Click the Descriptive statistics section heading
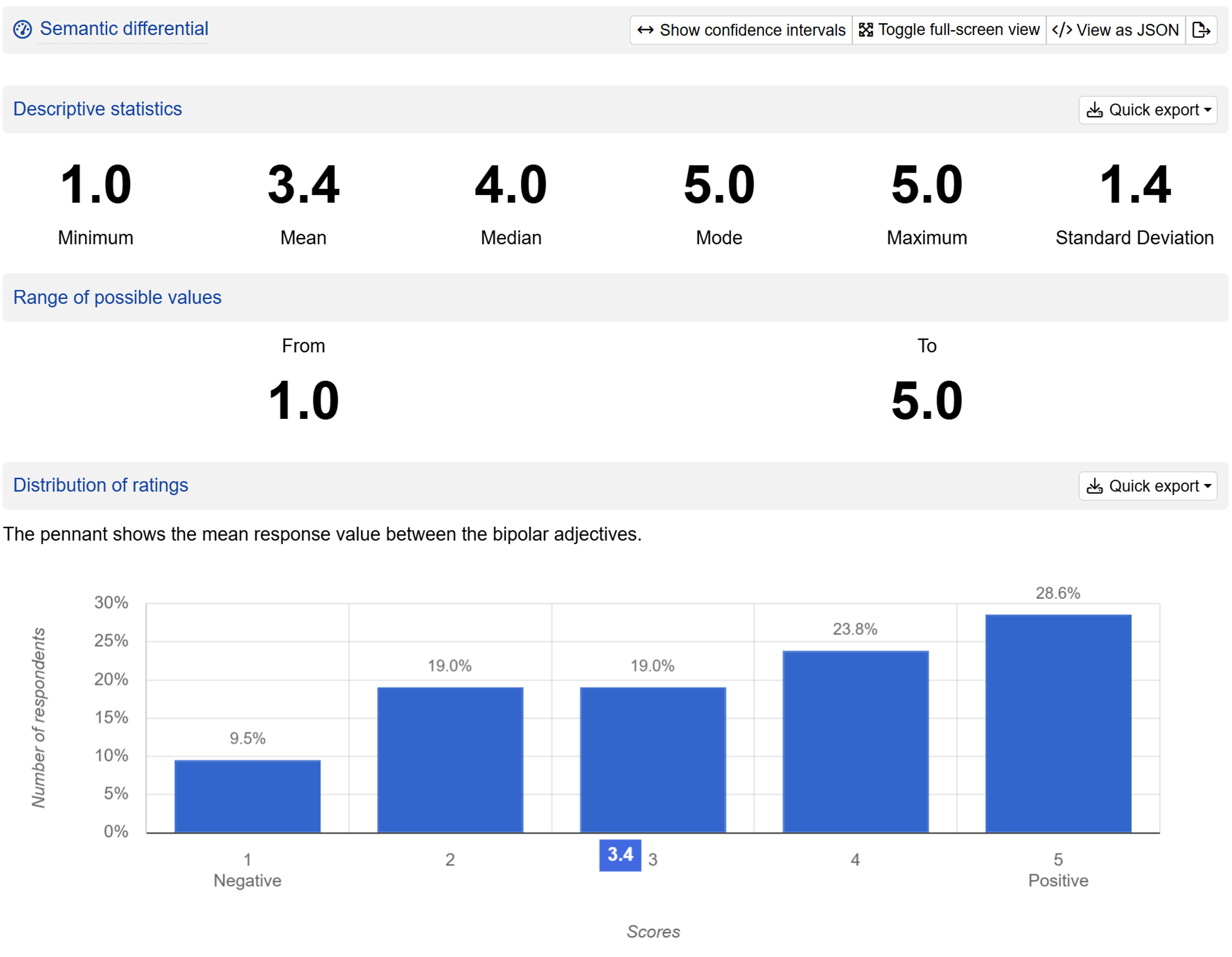Image resolution: width=1232 pixels, height=957 pixels. tap(98, 109)
